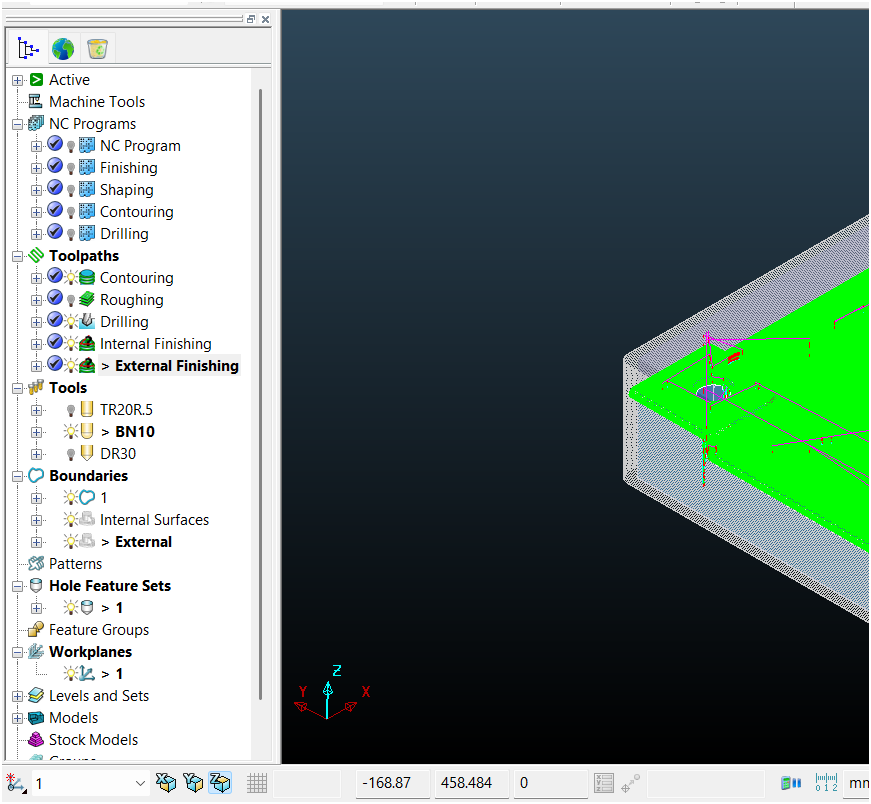Click the External Finishing toolpath icon
The image size is (871, 804).
tap(87, 365)
